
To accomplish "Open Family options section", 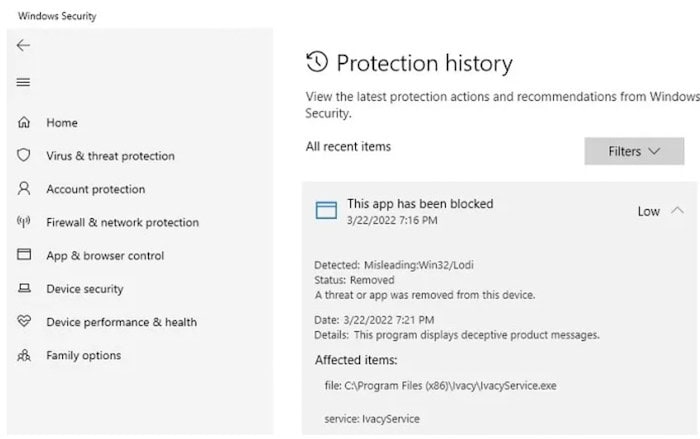I will tap(83, 355).
